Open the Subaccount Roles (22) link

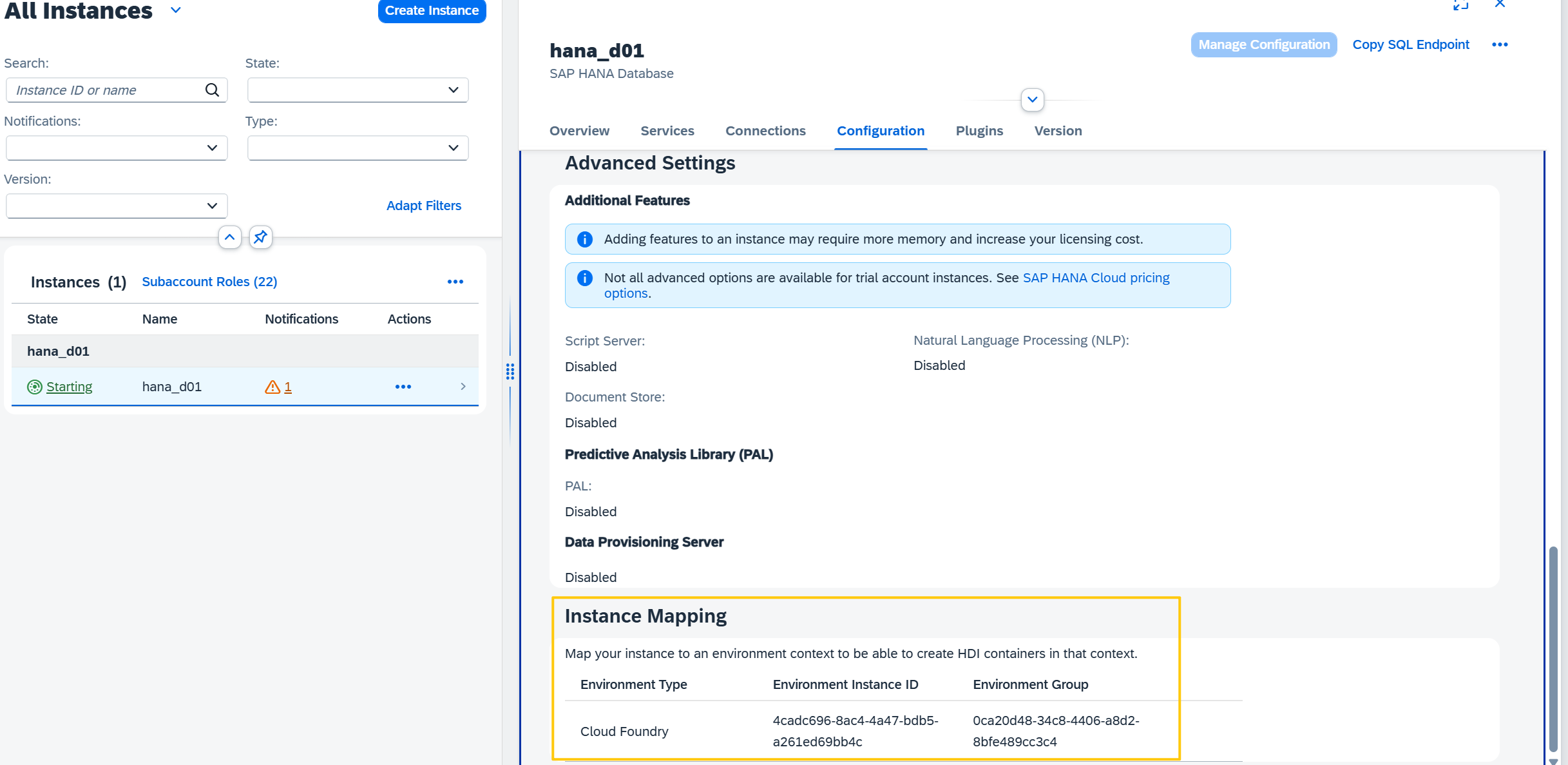point(209,282)
